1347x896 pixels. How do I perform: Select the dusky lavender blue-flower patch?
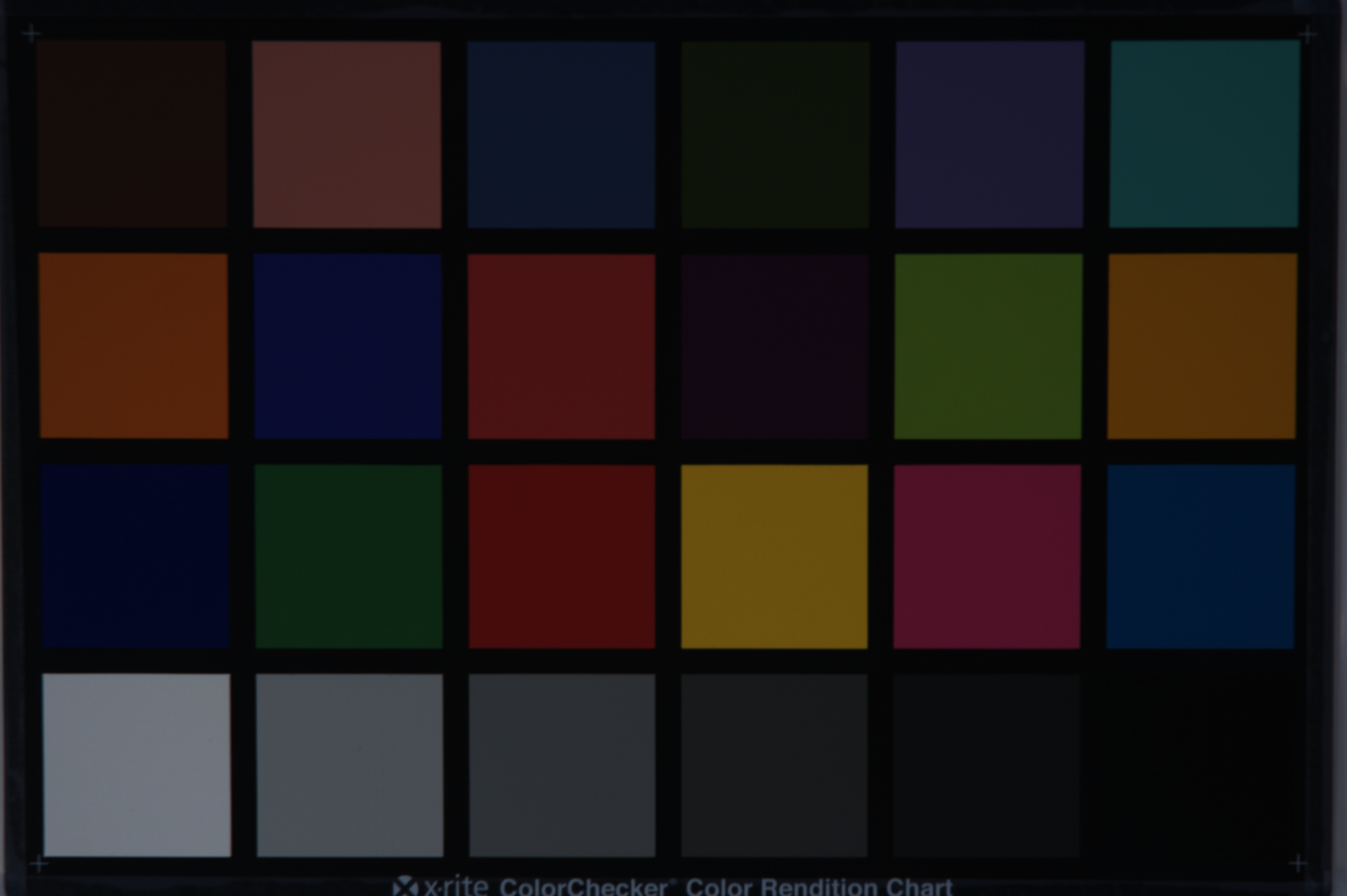pos(989,134)
